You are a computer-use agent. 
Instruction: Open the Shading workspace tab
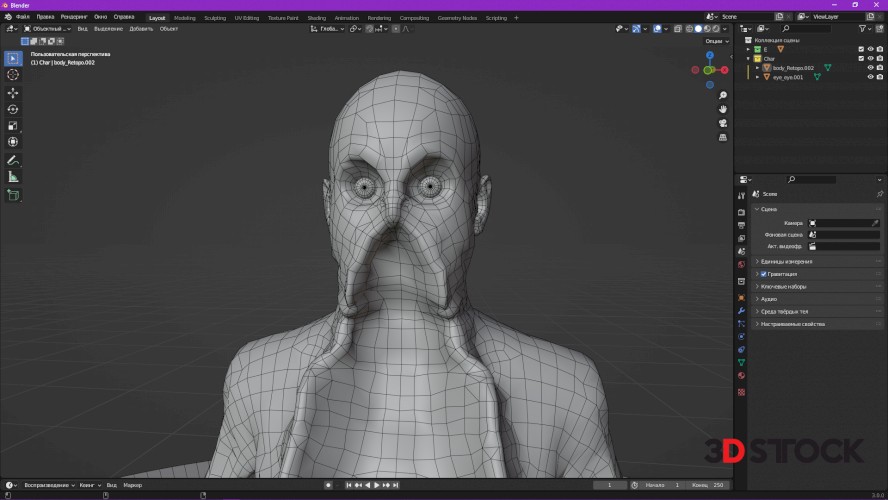317,18
